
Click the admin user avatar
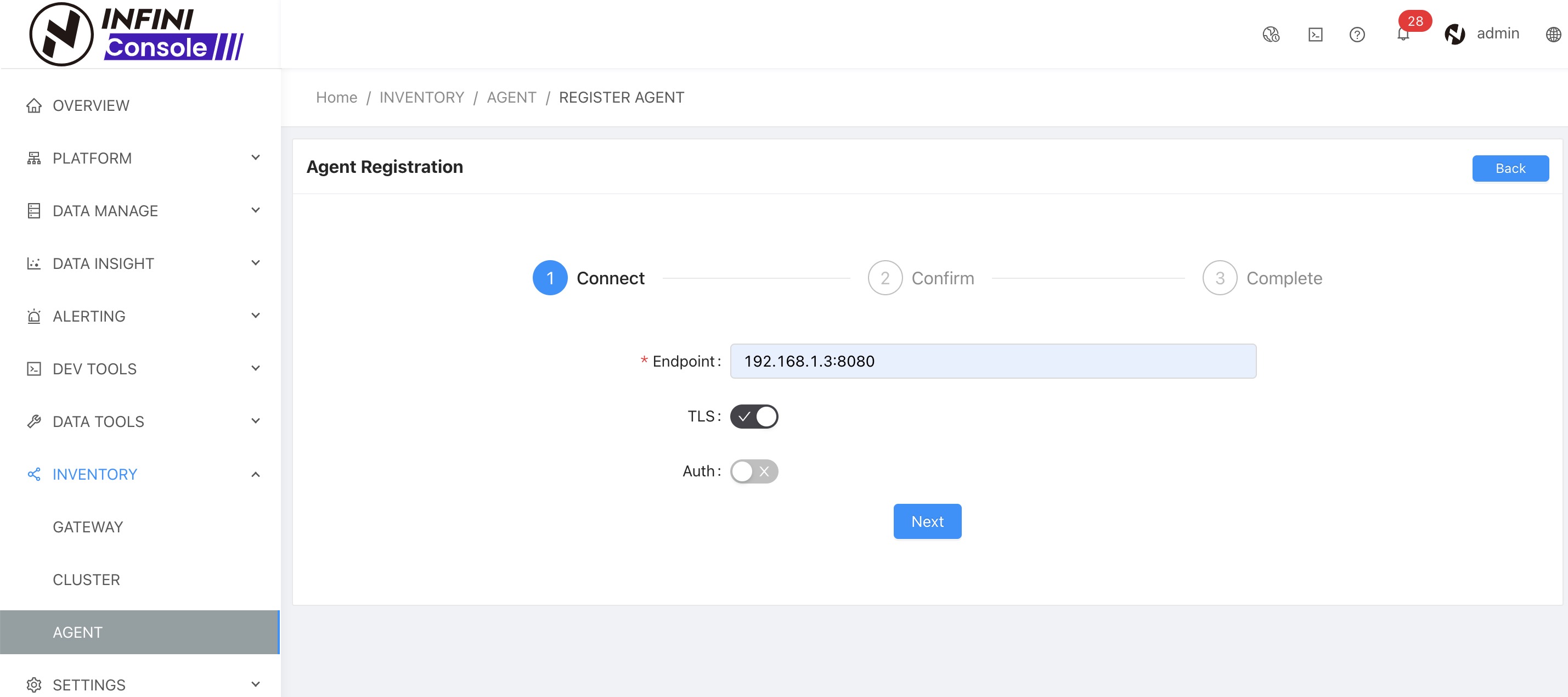1455,34
